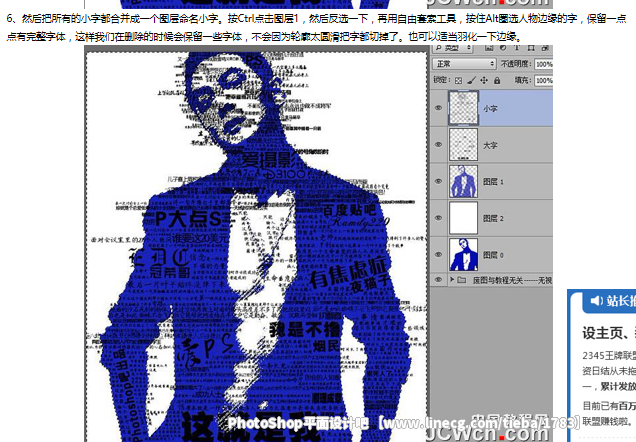Hide 图层 1 using its eye icon
This screenshot has width=636, height=442.
tap(438, 181)
